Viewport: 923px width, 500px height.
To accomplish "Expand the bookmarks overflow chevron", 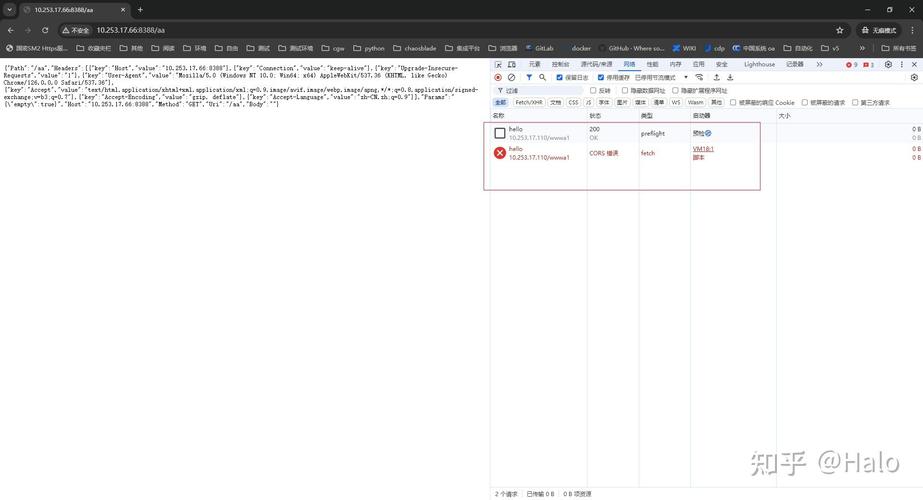I will click(862, 48).
